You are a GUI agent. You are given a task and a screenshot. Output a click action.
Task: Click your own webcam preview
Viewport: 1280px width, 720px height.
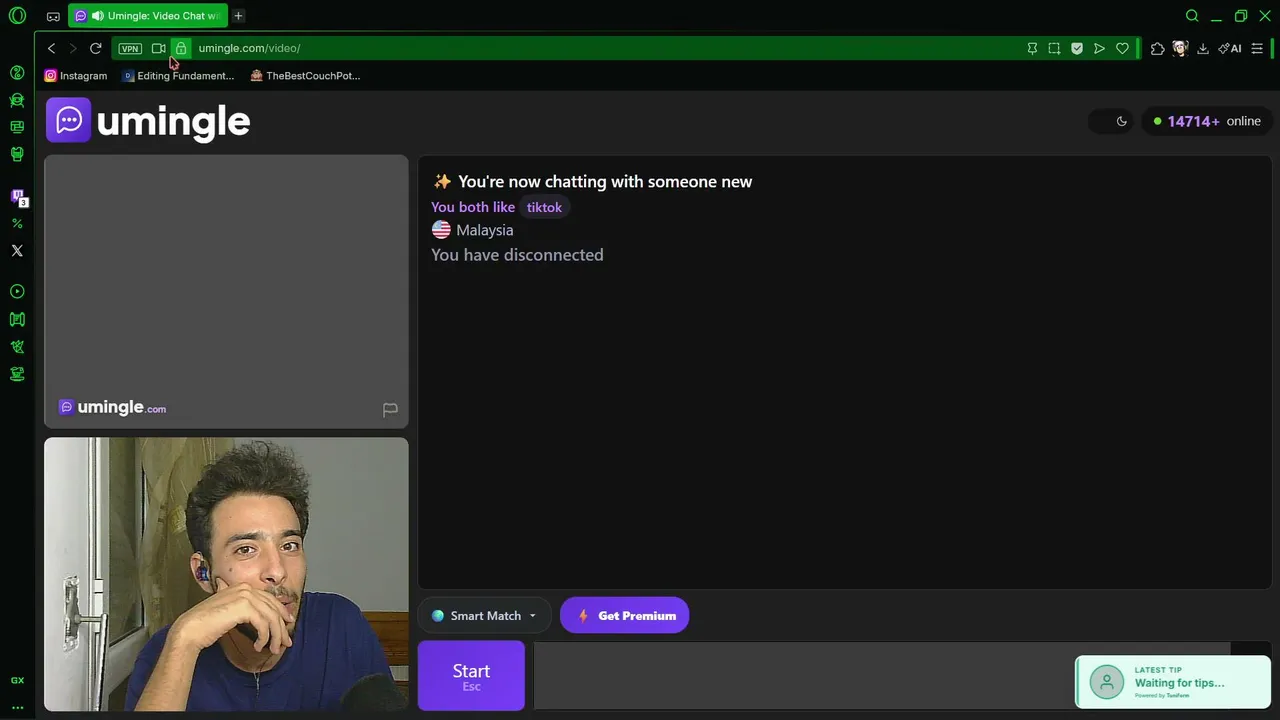pyautogui.click(x=226, y=574)
